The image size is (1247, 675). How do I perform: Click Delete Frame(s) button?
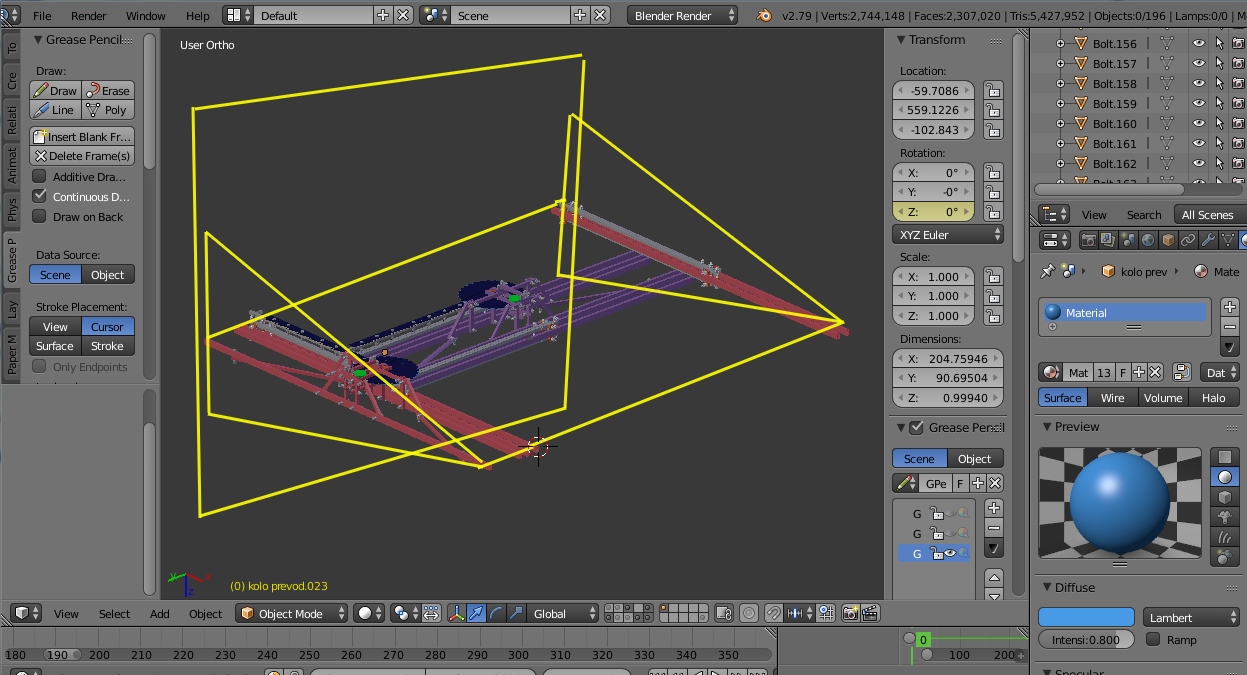(x=82, y=156)
